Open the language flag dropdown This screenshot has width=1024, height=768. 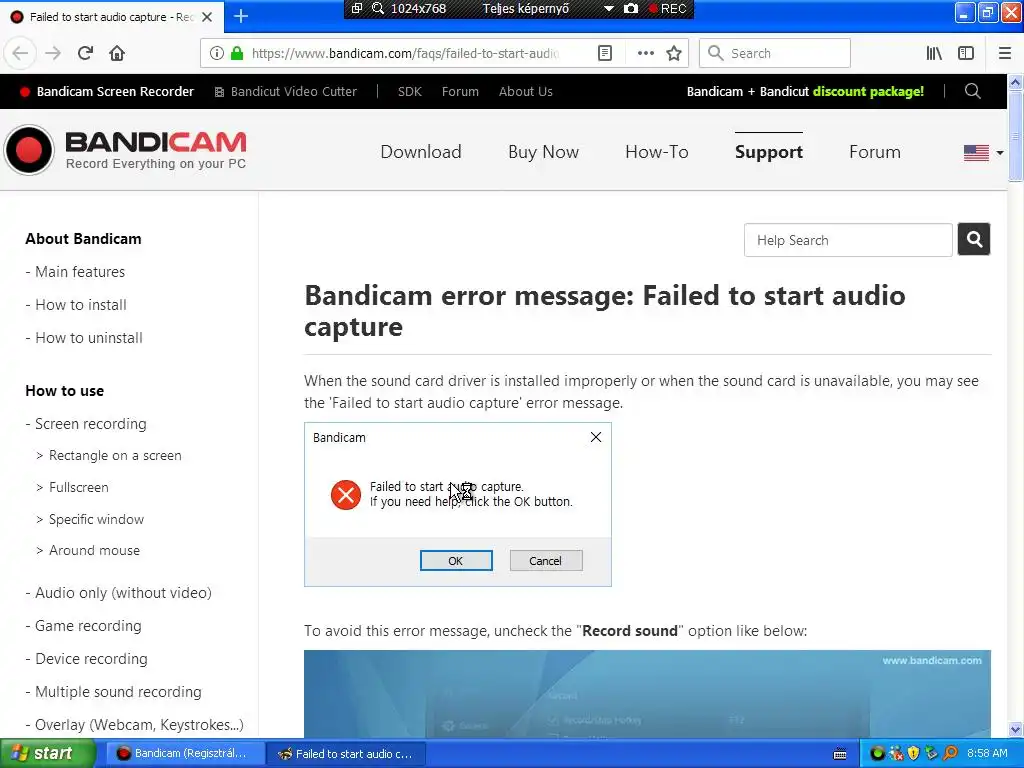click(983, 153)
